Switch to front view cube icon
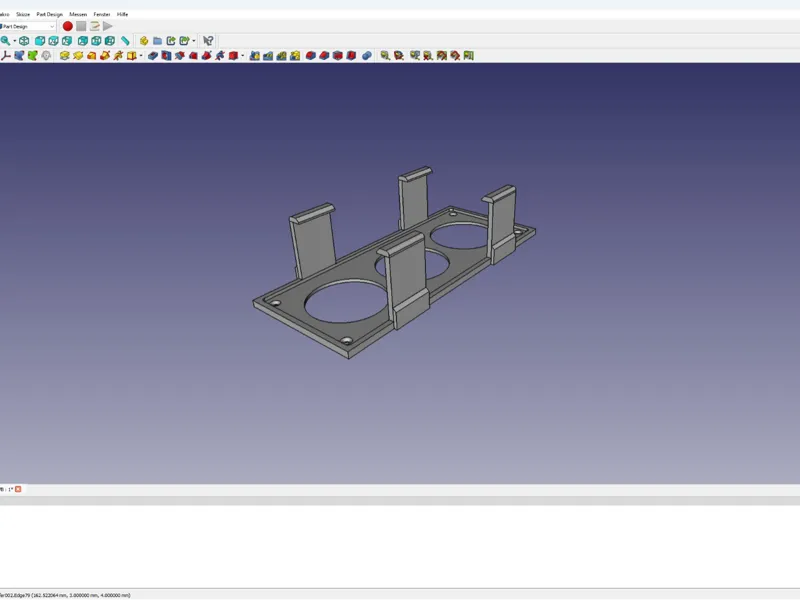Screen dimensions: 800x600 pos(40,41)
